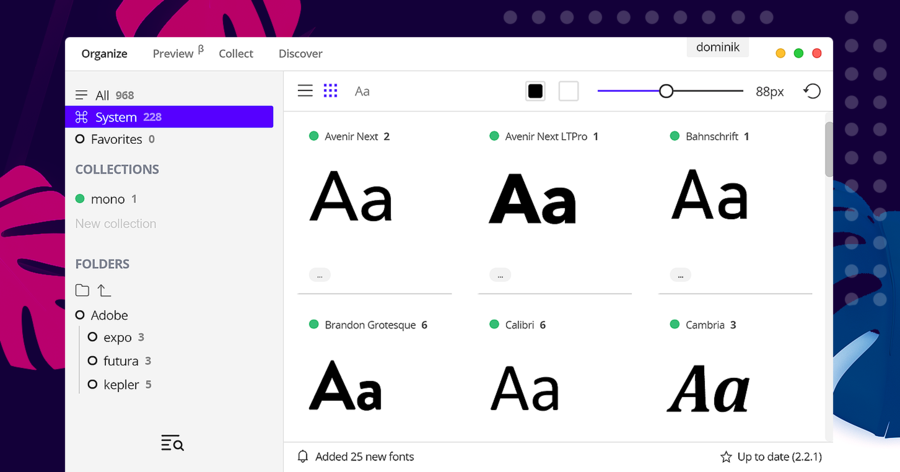Toggle Avenir Next activation dot
The image size is (900, 472).
[x=313, y=136]
